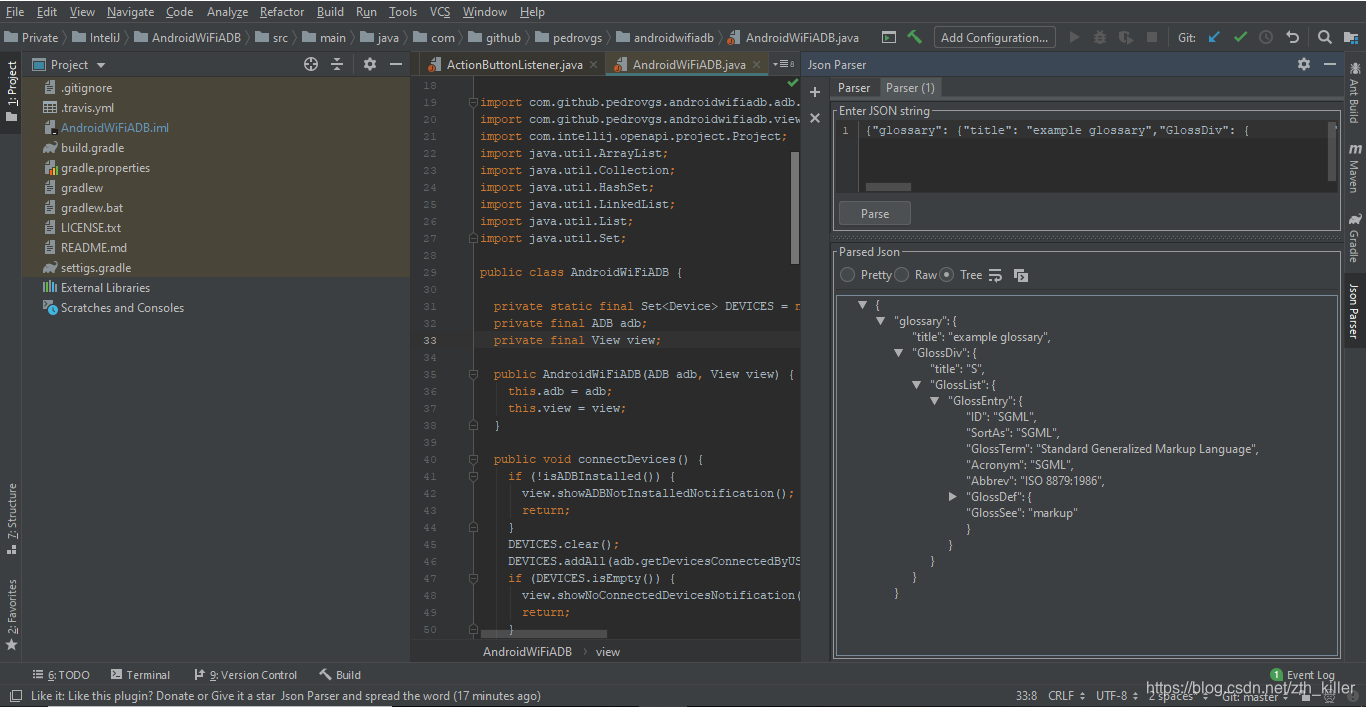Open Project panel settings gear
This screenshot has height=707, width=1366.
coord(370,64)
